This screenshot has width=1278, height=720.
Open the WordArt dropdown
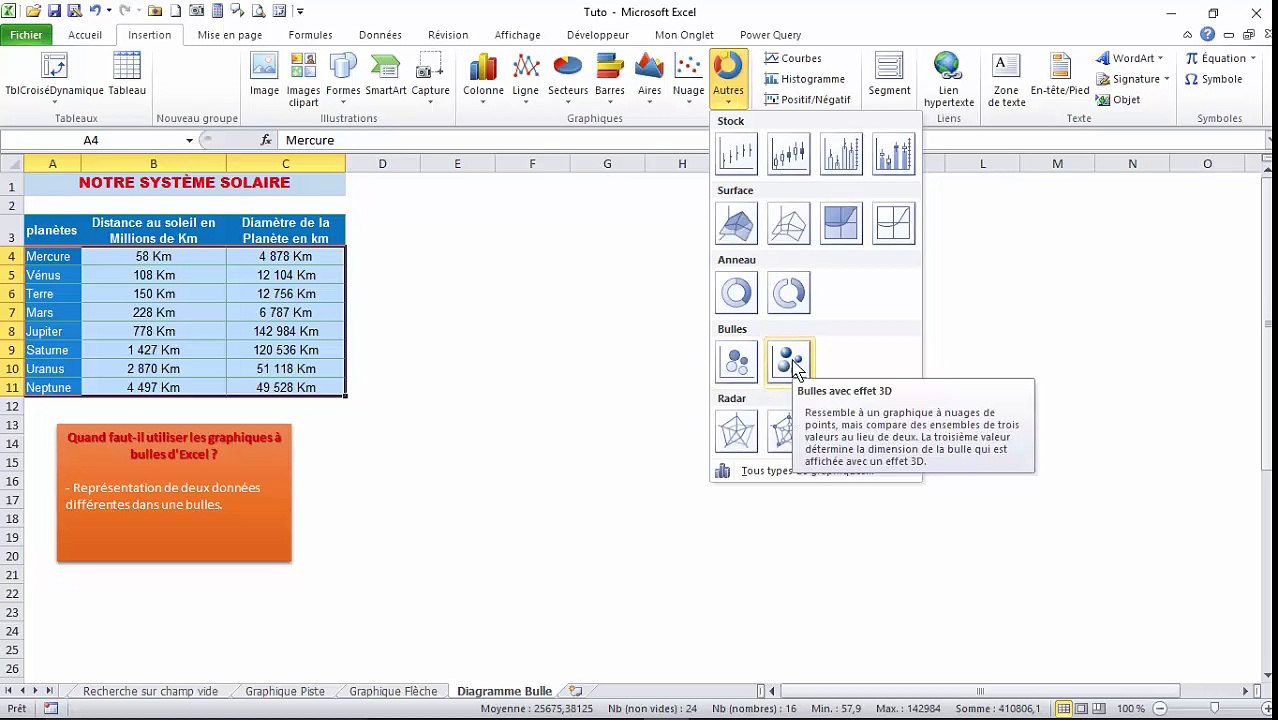click(x=1129, y=58)
